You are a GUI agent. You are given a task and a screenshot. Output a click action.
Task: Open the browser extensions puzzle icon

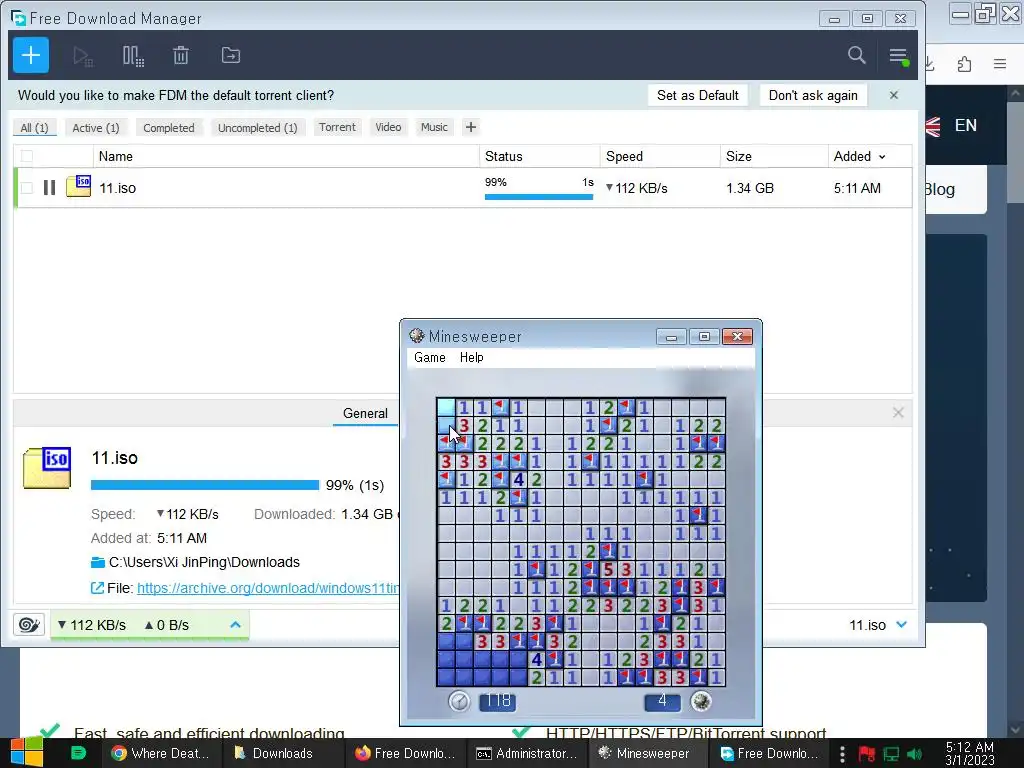coord(965,63)
